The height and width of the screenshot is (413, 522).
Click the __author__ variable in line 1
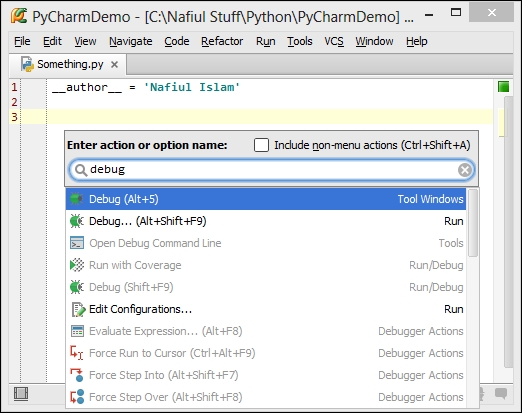coord(87,87)
